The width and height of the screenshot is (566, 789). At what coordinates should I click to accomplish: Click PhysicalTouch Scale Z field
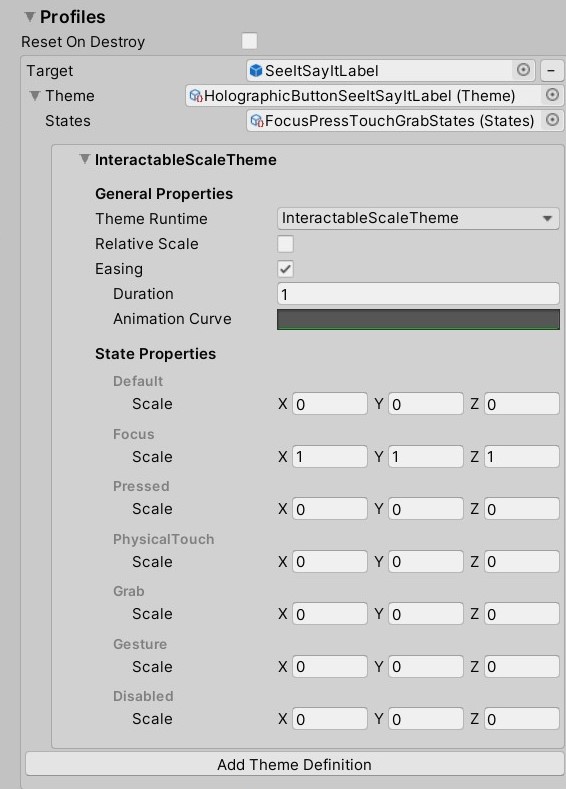click(522, 562)
